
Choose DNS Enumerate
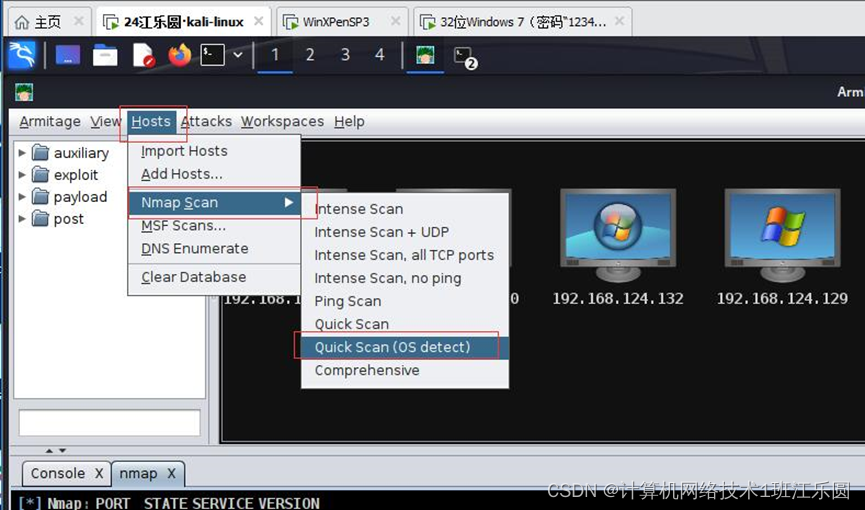[214, 248]
